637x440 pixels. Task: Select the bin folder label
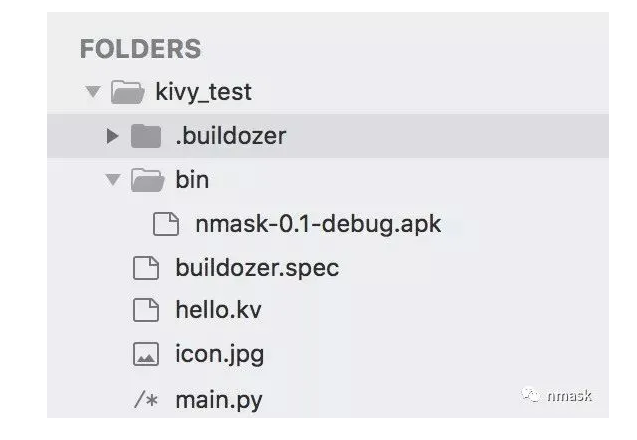pyautogui.click(x=192, y=180)
